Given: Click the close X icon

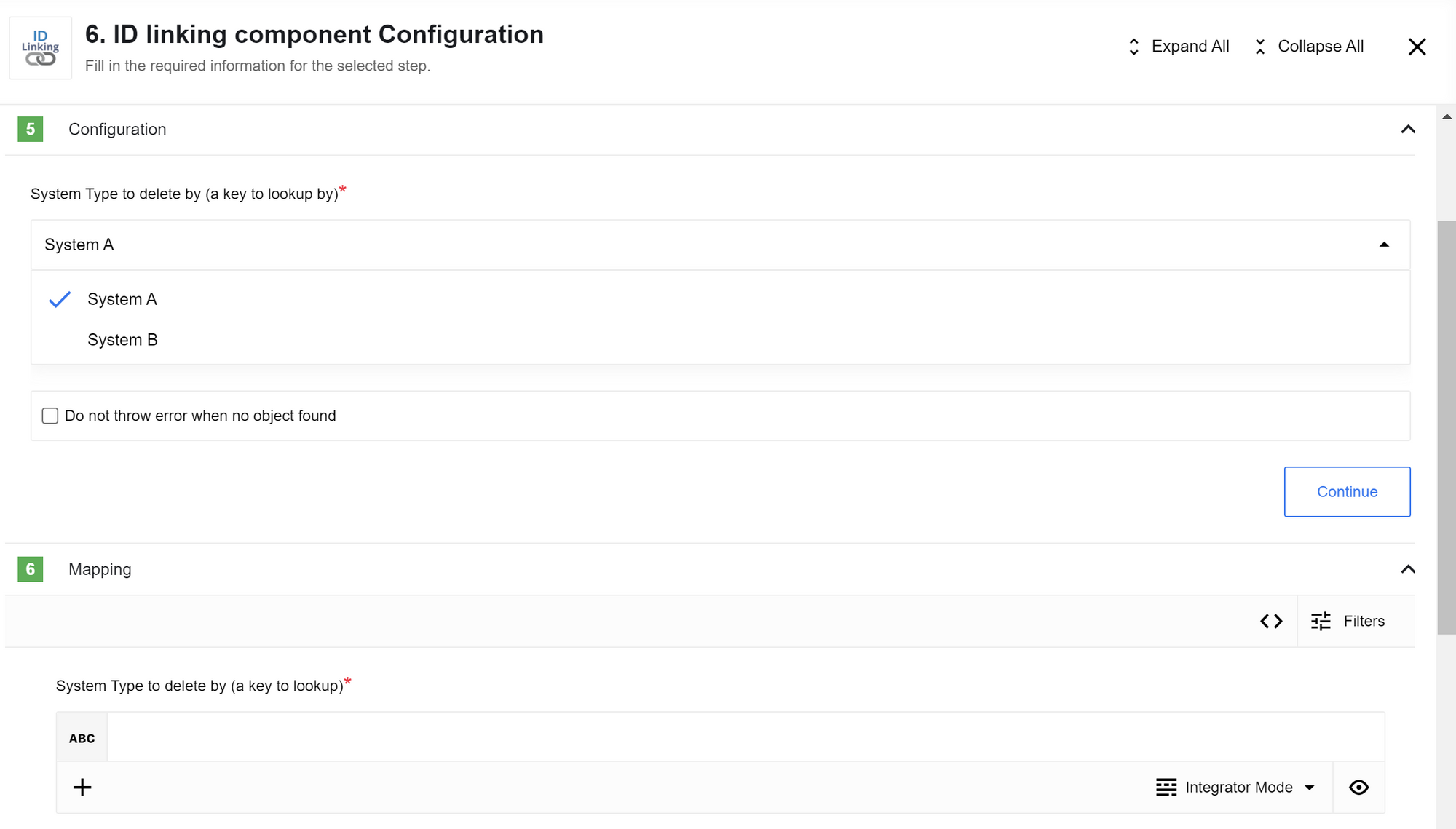Looking at the screenshot, I should pos(1418,46).
